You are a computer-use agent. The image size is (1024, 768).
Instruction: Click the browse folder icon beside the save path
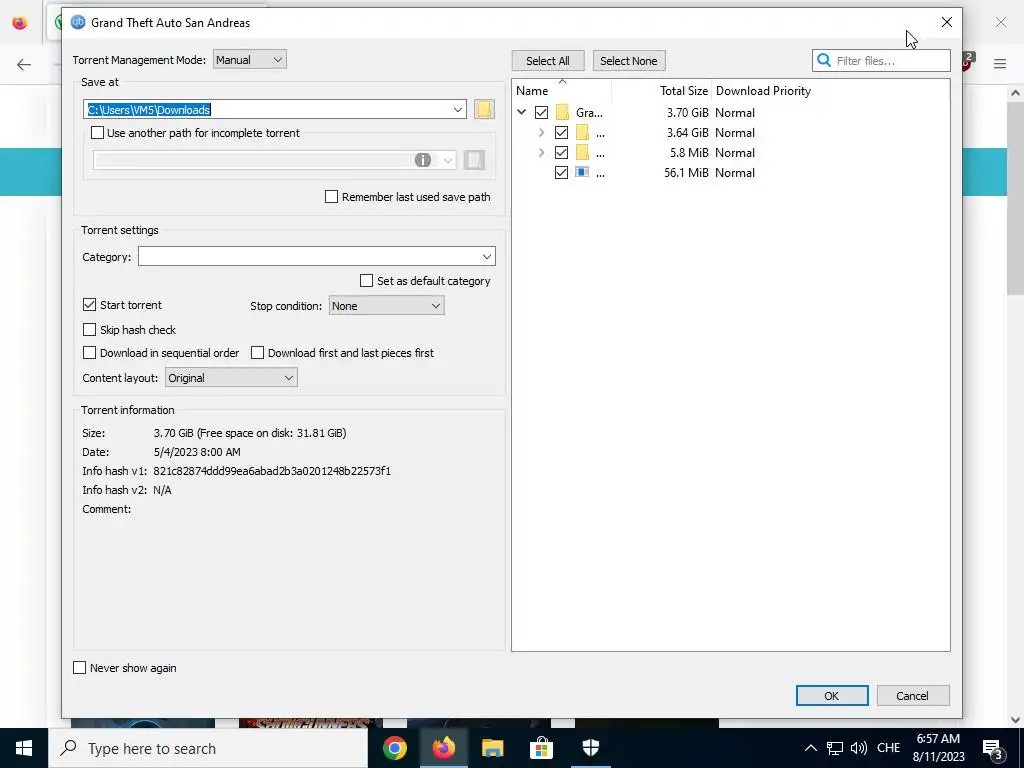484,109
